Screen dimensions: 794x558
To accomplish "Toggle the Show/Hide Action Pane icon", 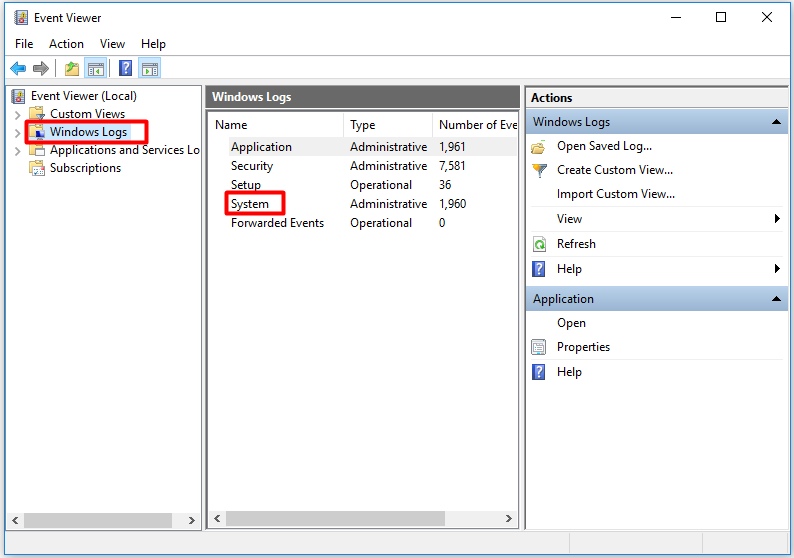I will [150, 69].
